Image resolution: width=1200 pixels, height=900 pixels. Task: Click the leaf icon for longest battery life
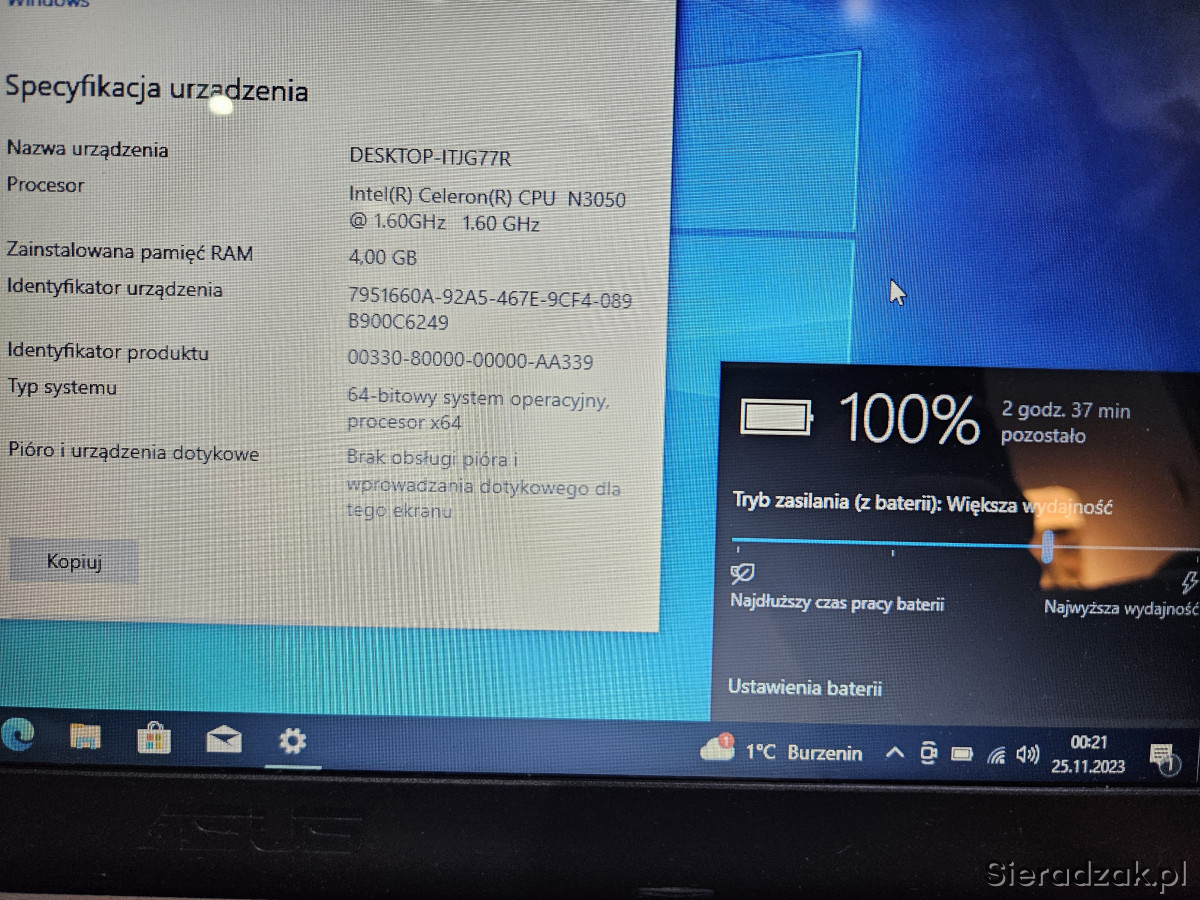tap(743, 574)
